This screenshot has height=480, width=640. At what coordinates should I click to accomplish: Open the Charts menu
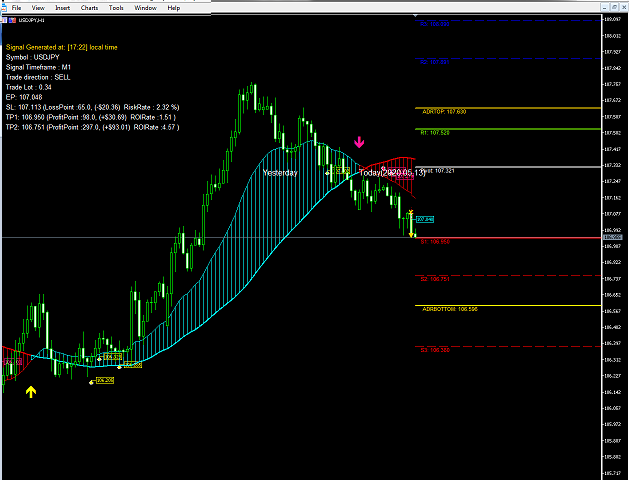89,8
